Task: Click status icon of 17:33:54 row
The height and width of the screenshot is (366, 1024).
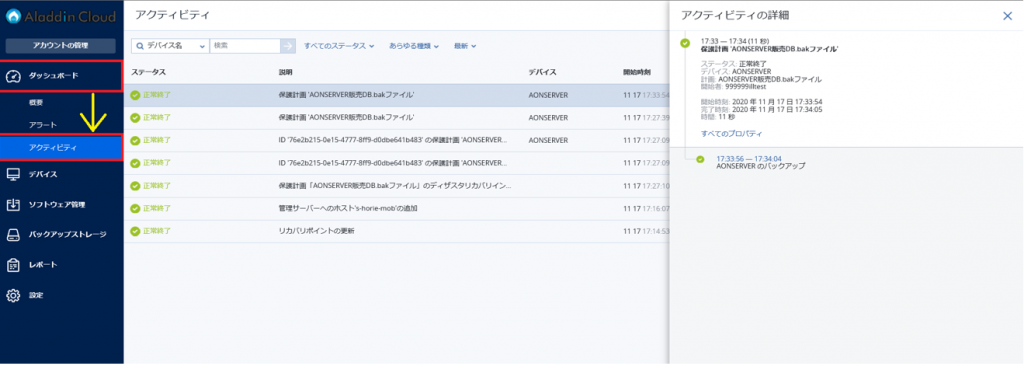Action: (x=135, y=95)
